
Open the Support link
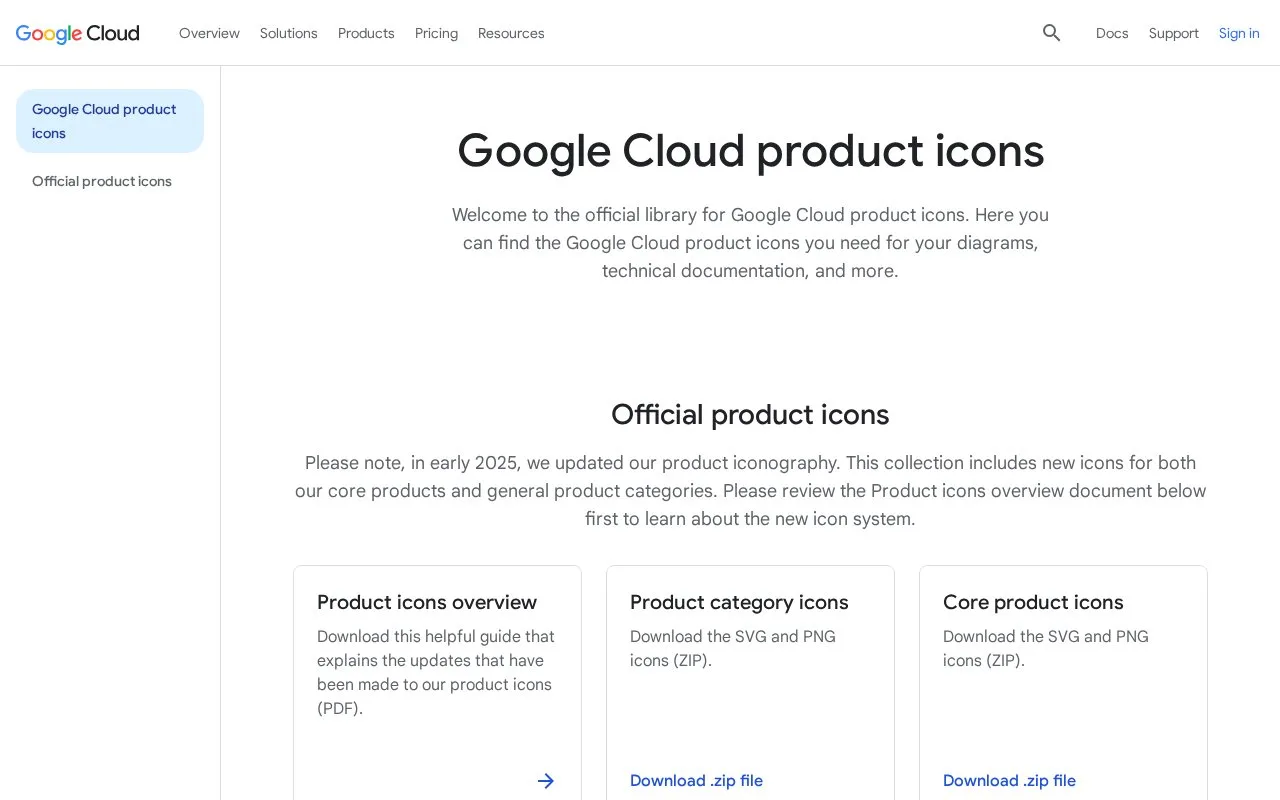click(x=1174, y=33)
